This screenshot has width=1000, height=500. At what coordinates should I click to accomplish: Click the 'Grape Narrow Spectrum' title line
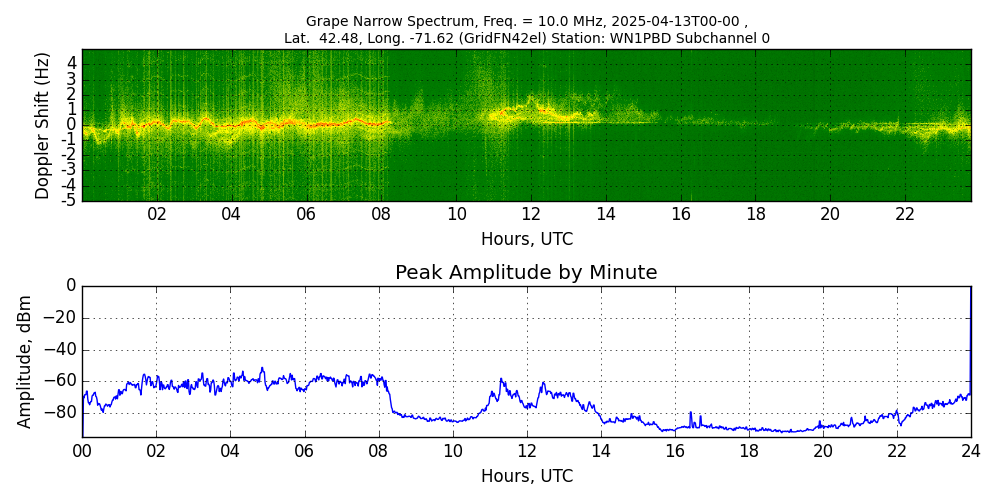[526, 21]
